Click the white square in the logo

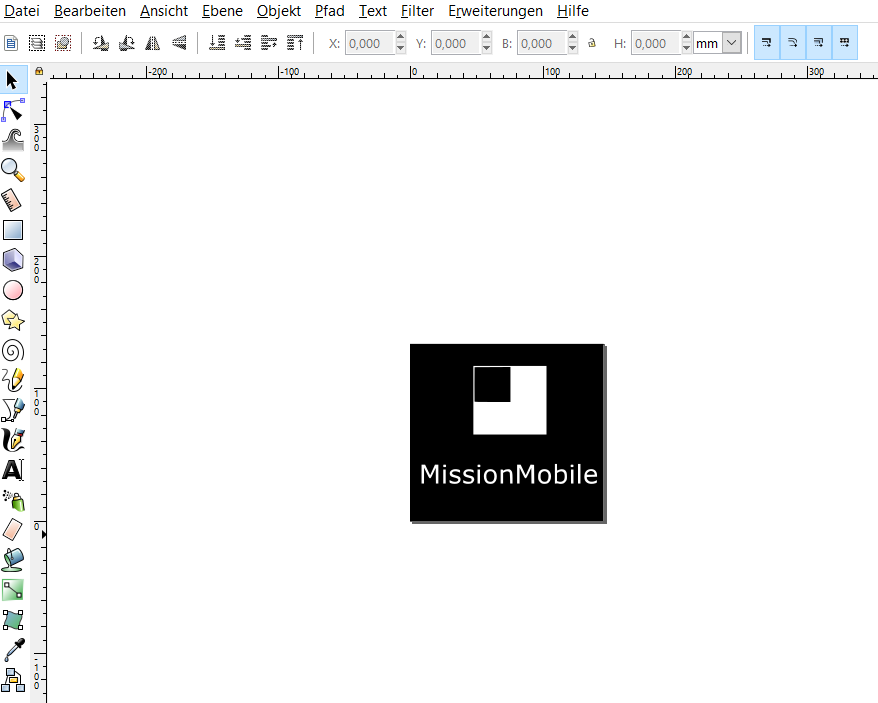click(x=526, y=417)
